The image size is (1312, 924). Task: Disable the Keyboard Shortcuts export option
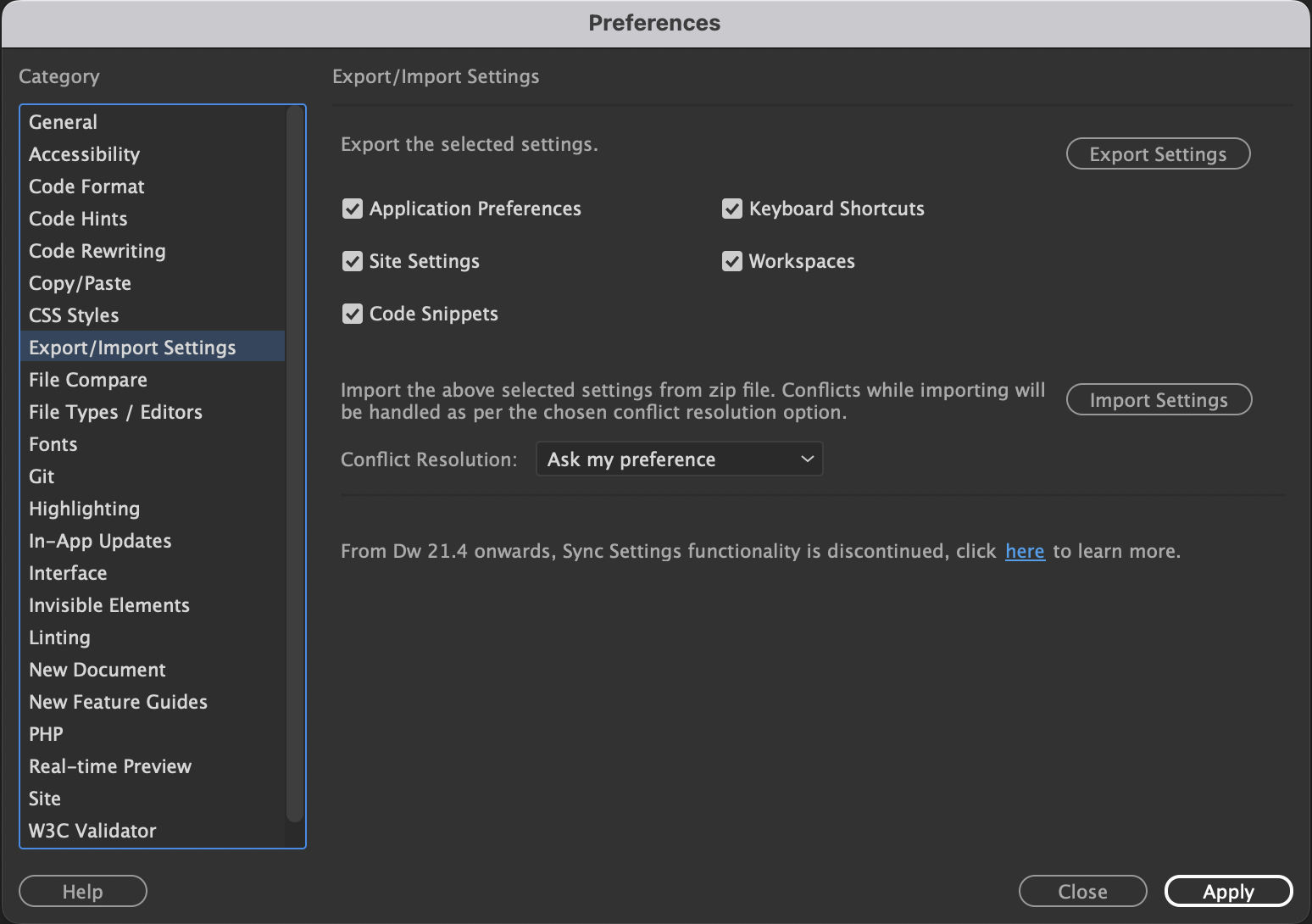[732, 209]
